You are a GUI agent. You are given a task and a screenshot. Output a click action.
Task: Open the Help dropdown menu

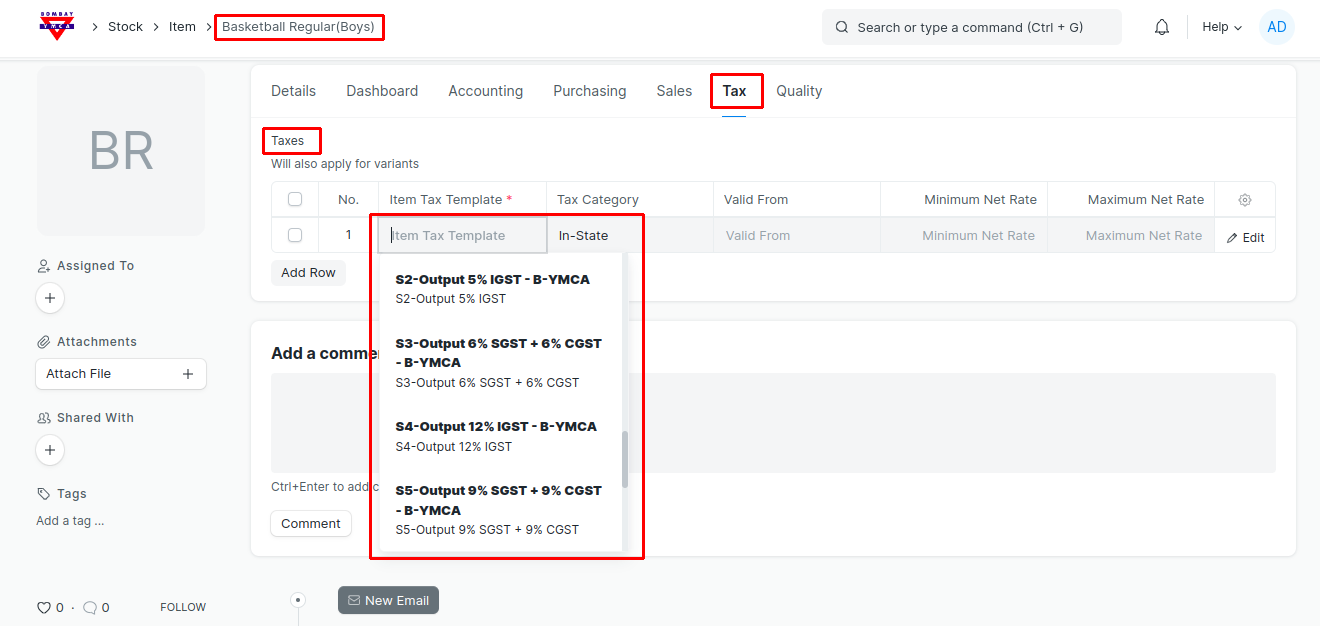pyautogui.click(x=1221, y=27)
